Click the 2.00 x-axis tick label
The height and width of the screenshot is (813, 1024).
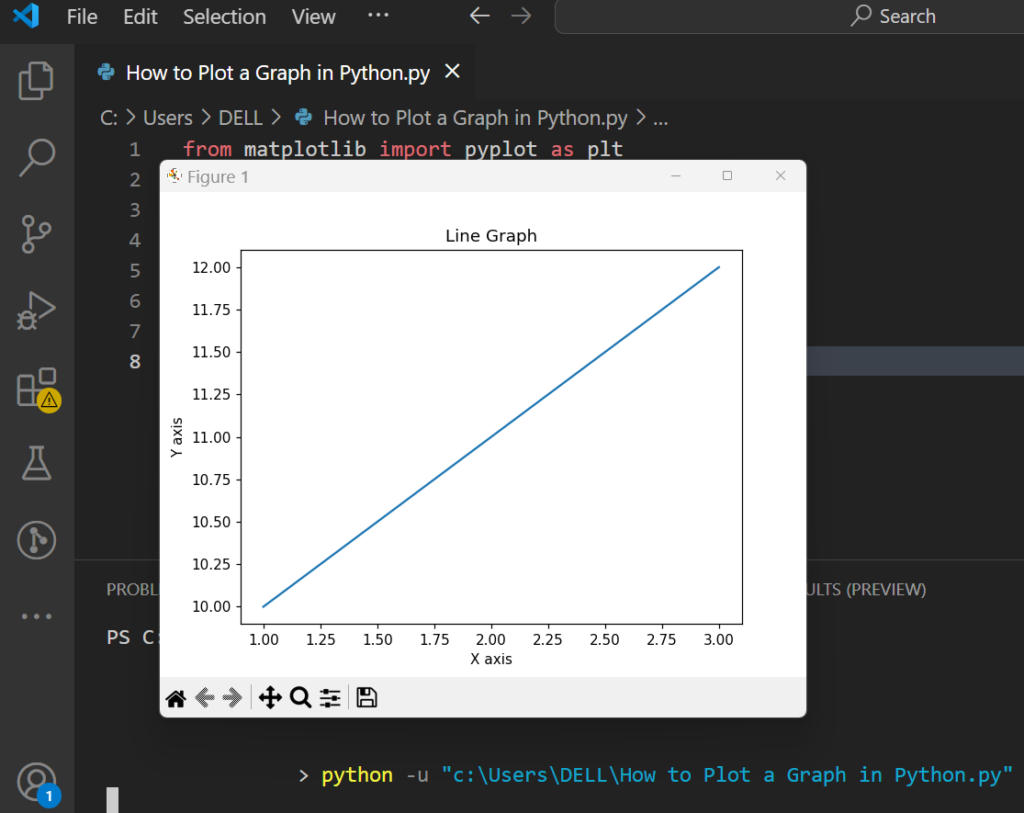490,639
